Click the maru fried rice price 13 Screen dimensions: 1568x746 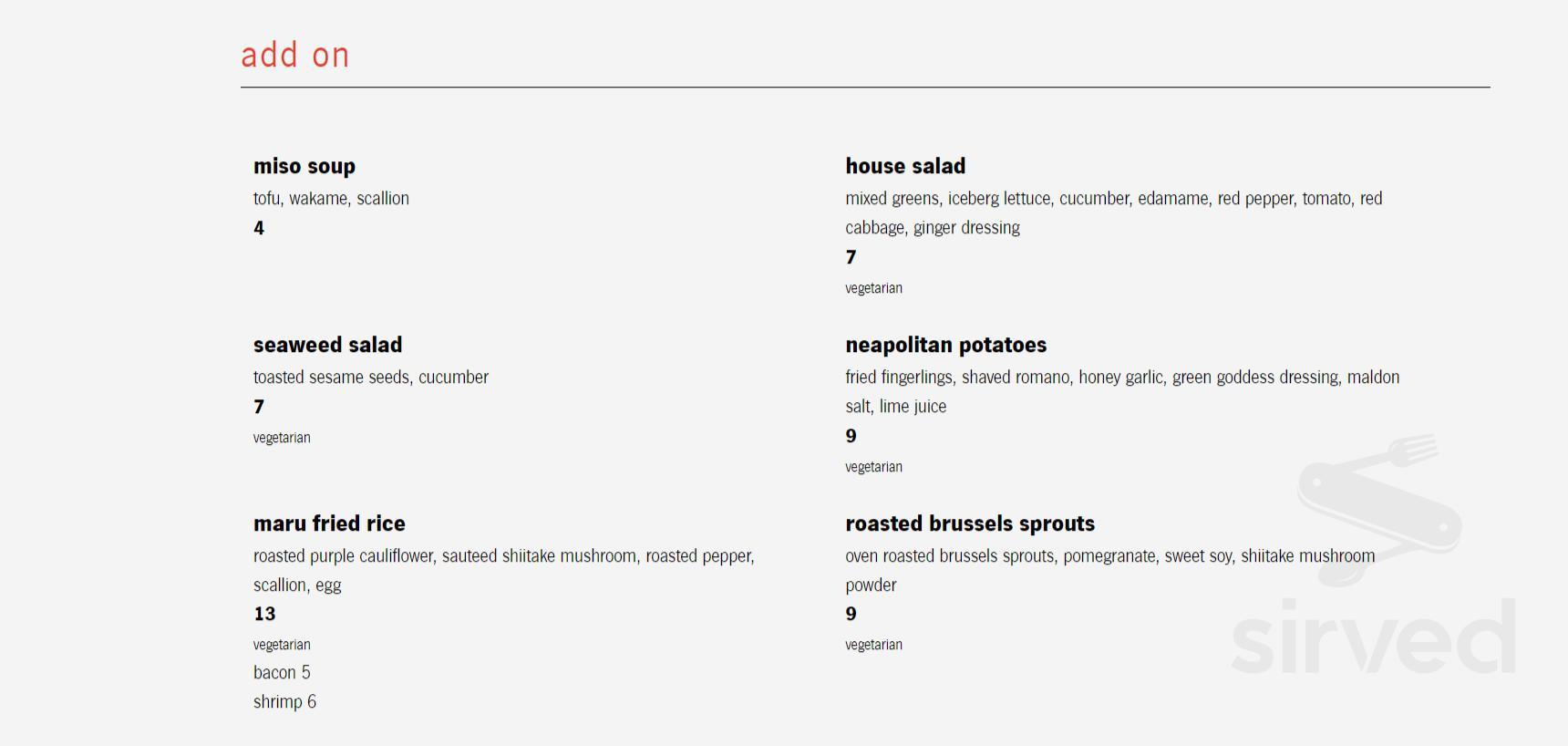coord(264,614)
